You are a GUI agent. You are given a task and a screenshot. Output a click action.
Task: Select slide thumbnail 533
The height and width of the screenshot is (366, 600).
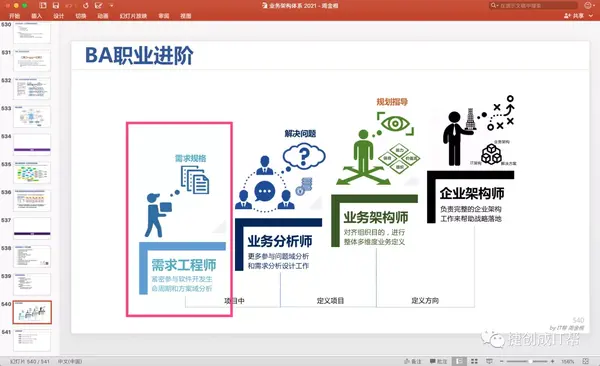32,116
